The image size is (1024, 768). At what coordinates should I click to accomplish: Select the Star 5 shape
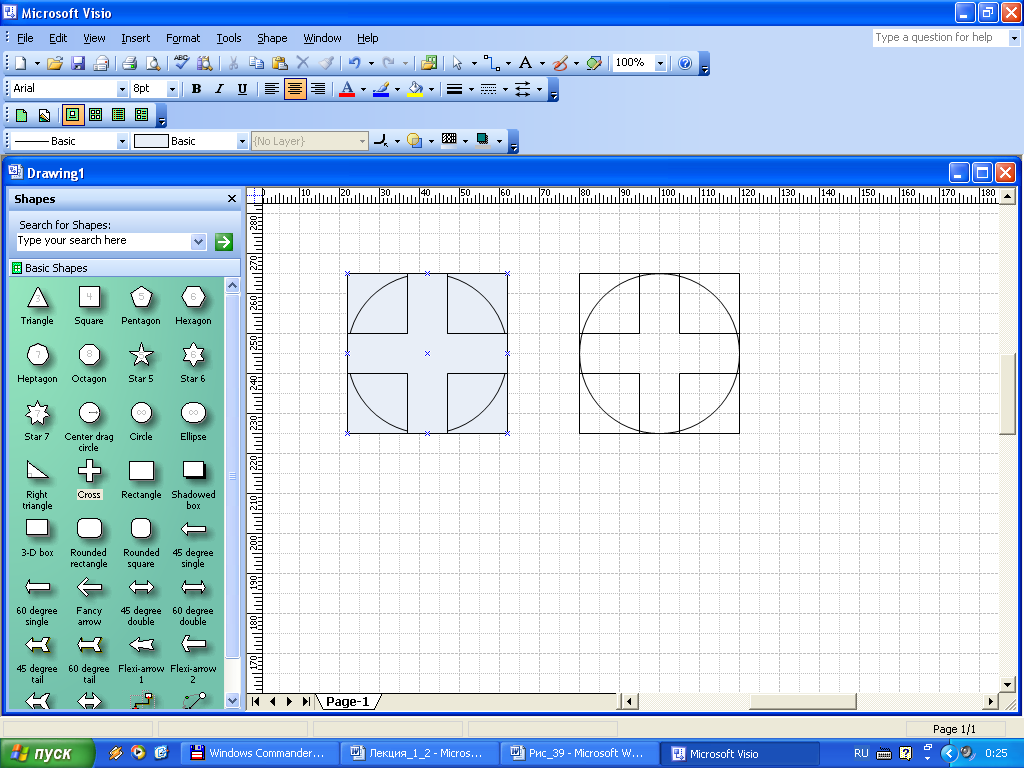point(140,363)
